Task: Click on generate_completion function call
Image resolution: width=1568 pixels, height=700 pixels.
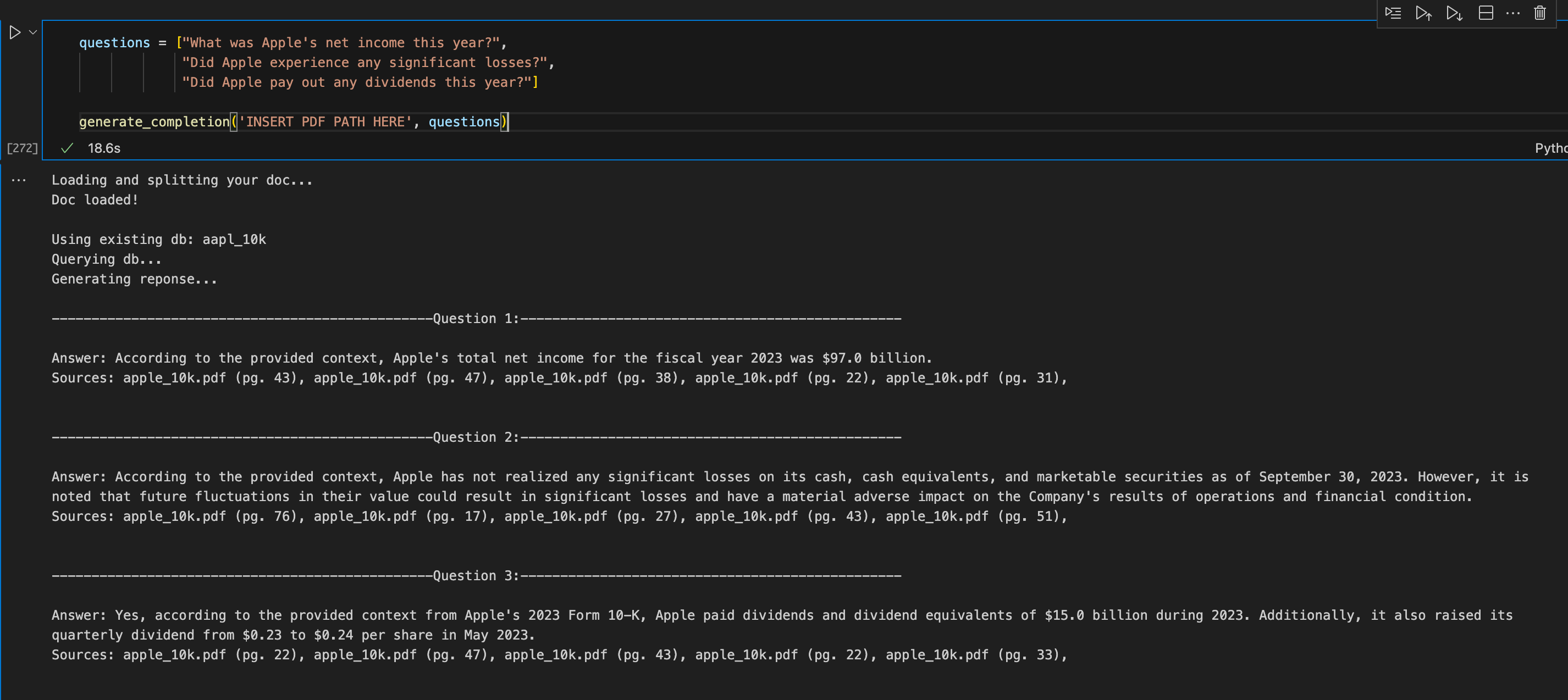Action: tap(154, 121)
